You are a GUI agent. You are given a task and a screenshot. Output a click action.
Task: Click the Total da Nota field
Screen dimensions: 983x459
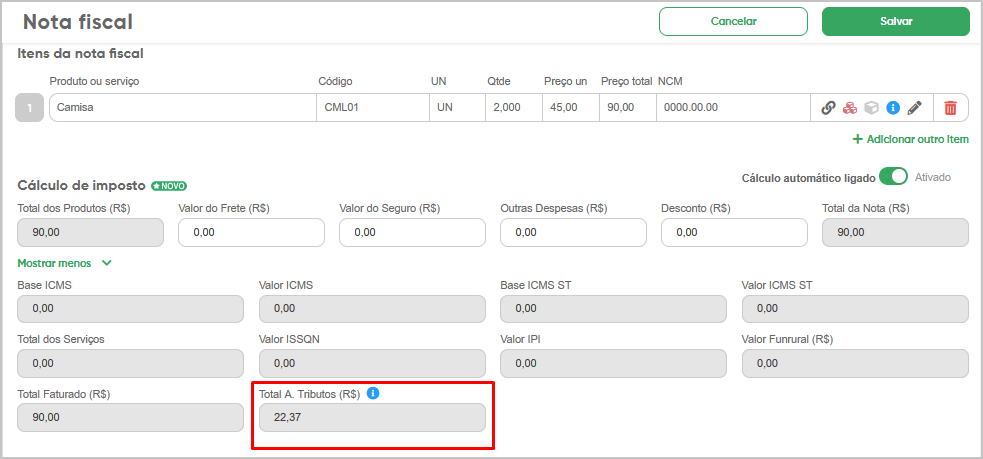[x=895, y=233]
